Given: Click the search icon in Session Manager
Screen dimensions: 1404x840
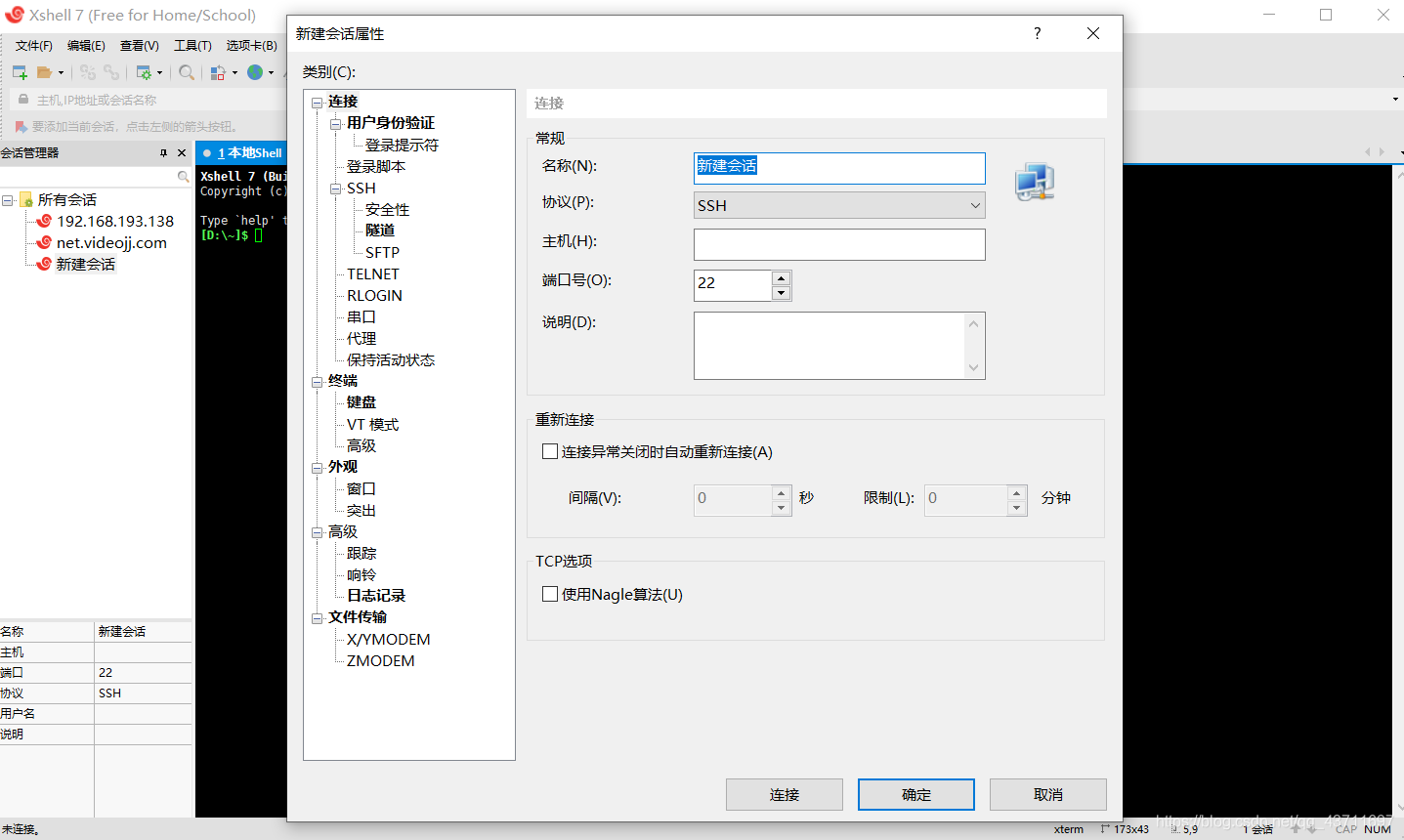Looking at the screenshot, I should 183,177.
